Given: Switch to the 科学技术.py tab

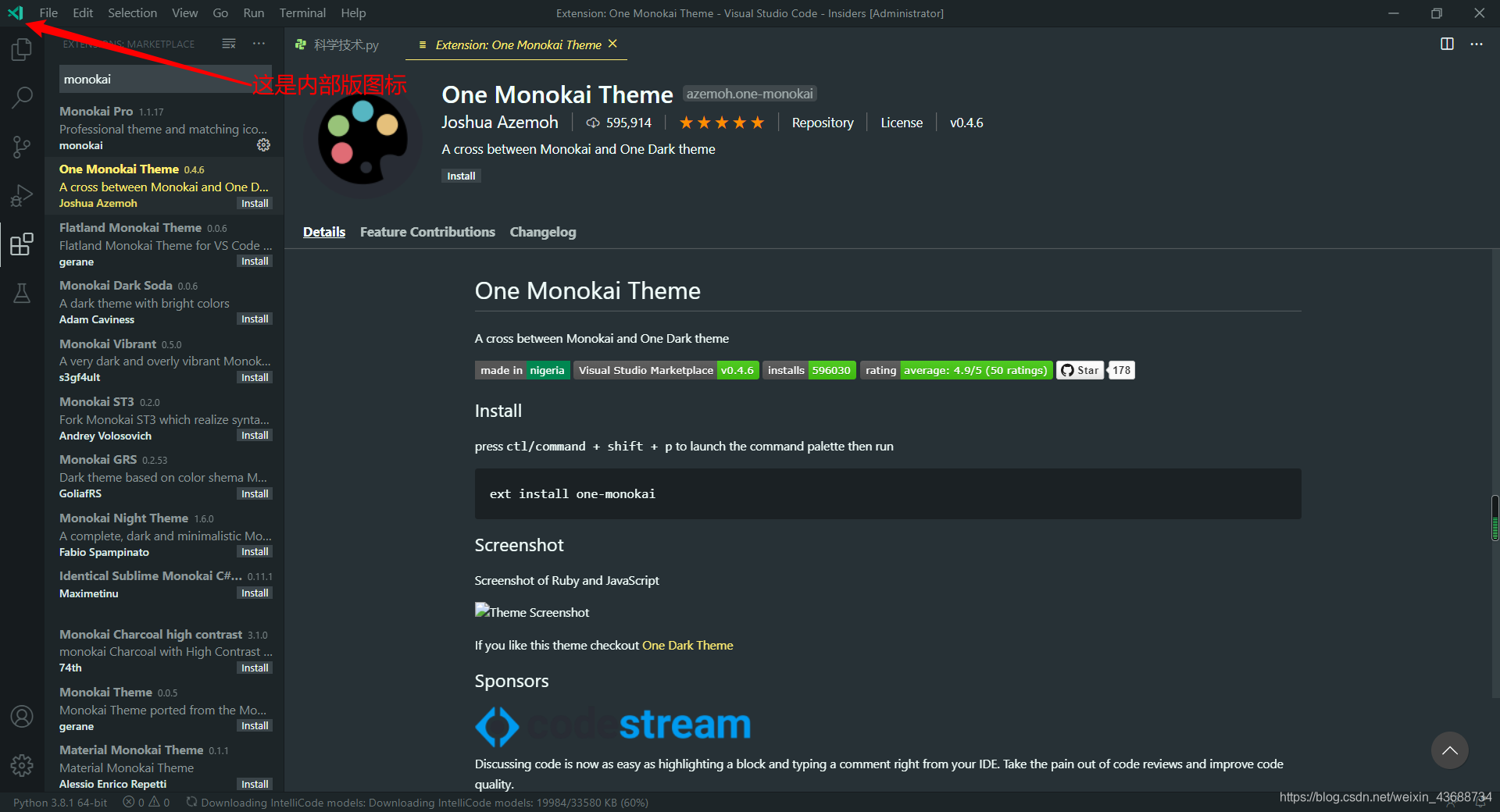Looking at the screenshot, I should [345, 45].
